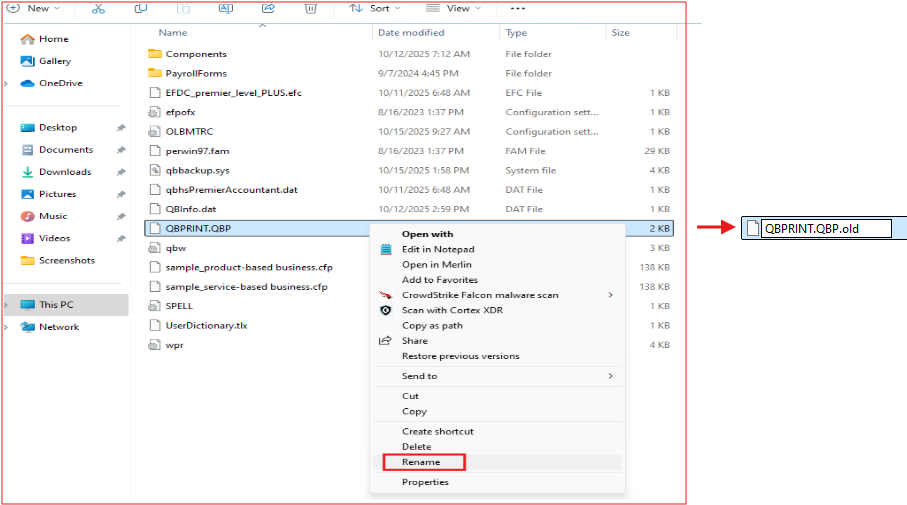The width and height of the screenshot is (907, 505).
Task: Expand the OneDrive tree node
Action: (6, 83)
